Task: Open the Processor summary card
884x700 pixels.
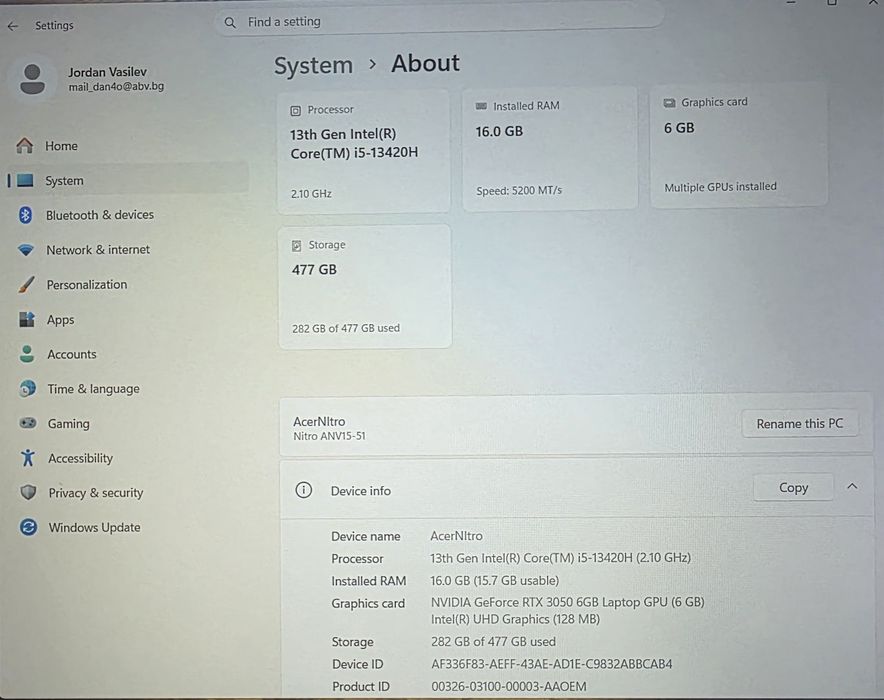Action: [364, 151]
